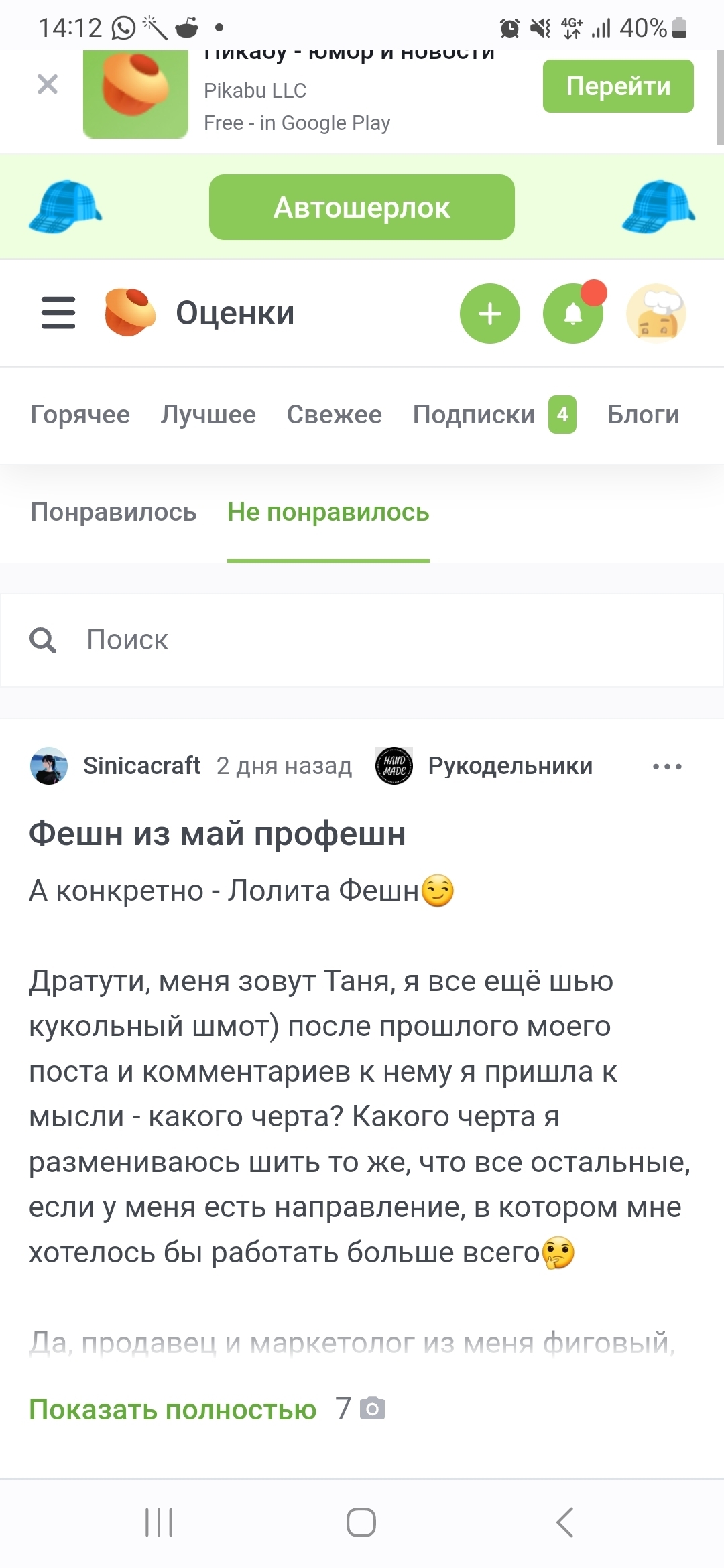Viewport: 724px width, 1568px height.
Task: Open post options three-dots menu
Action: point(667,766)
